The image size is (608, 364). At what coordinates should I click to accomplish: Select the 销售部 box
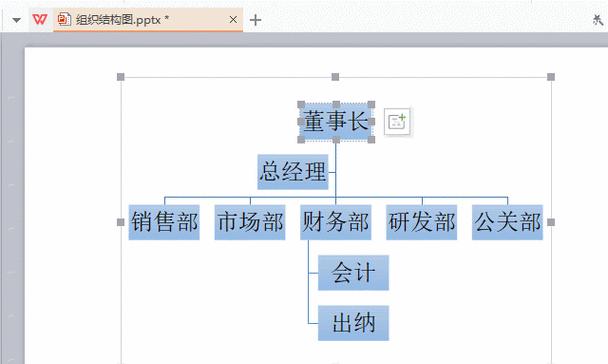pos(164,222)
